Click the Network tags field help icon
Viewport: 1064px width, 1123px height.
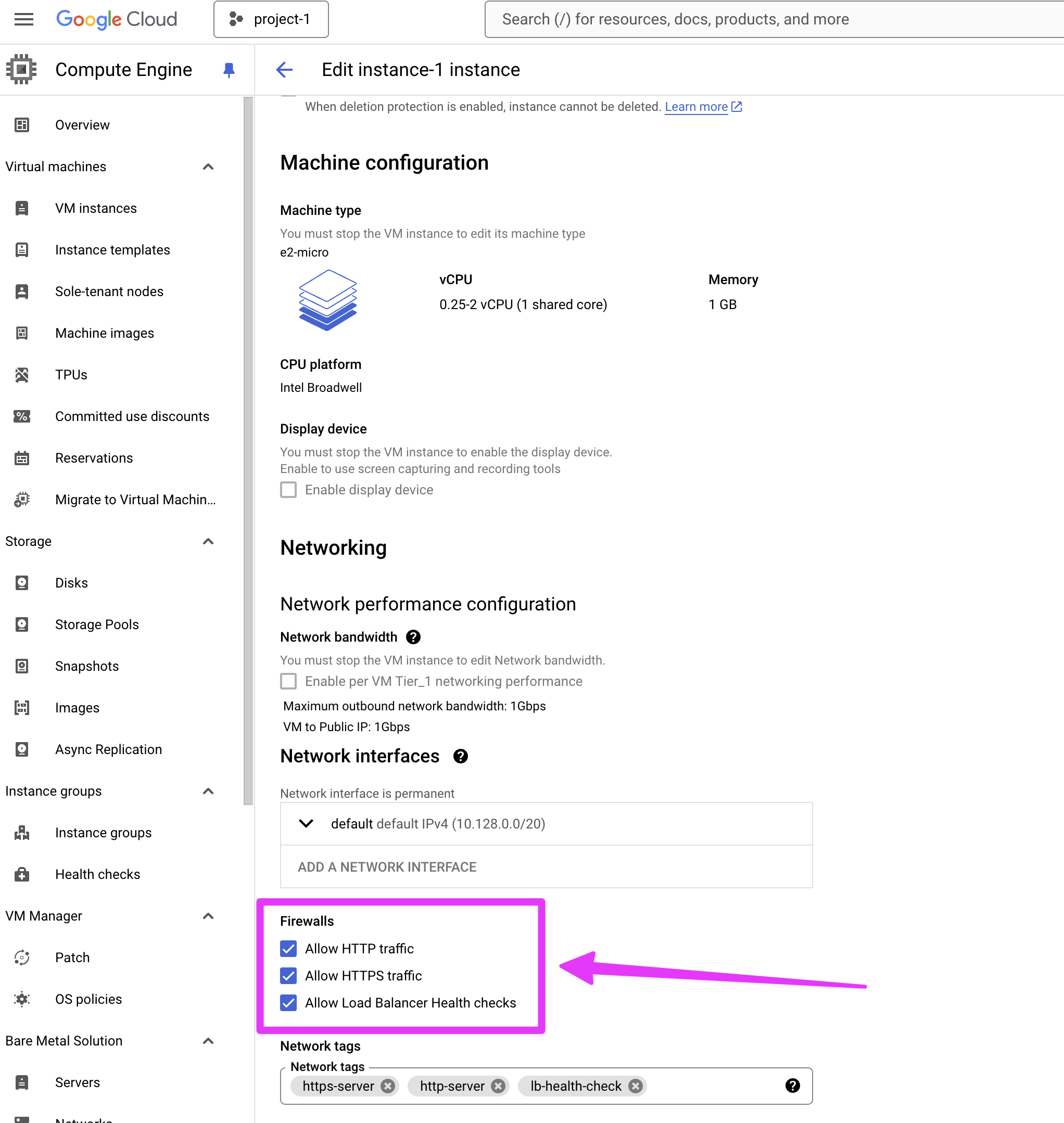(792, 1086)
